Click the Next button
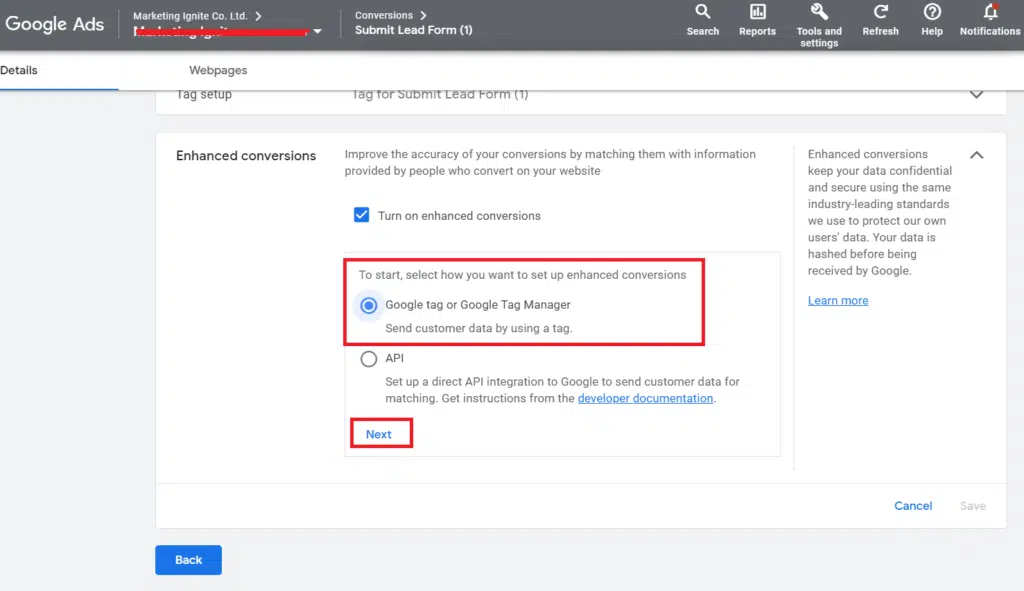 tap(379, 434)
